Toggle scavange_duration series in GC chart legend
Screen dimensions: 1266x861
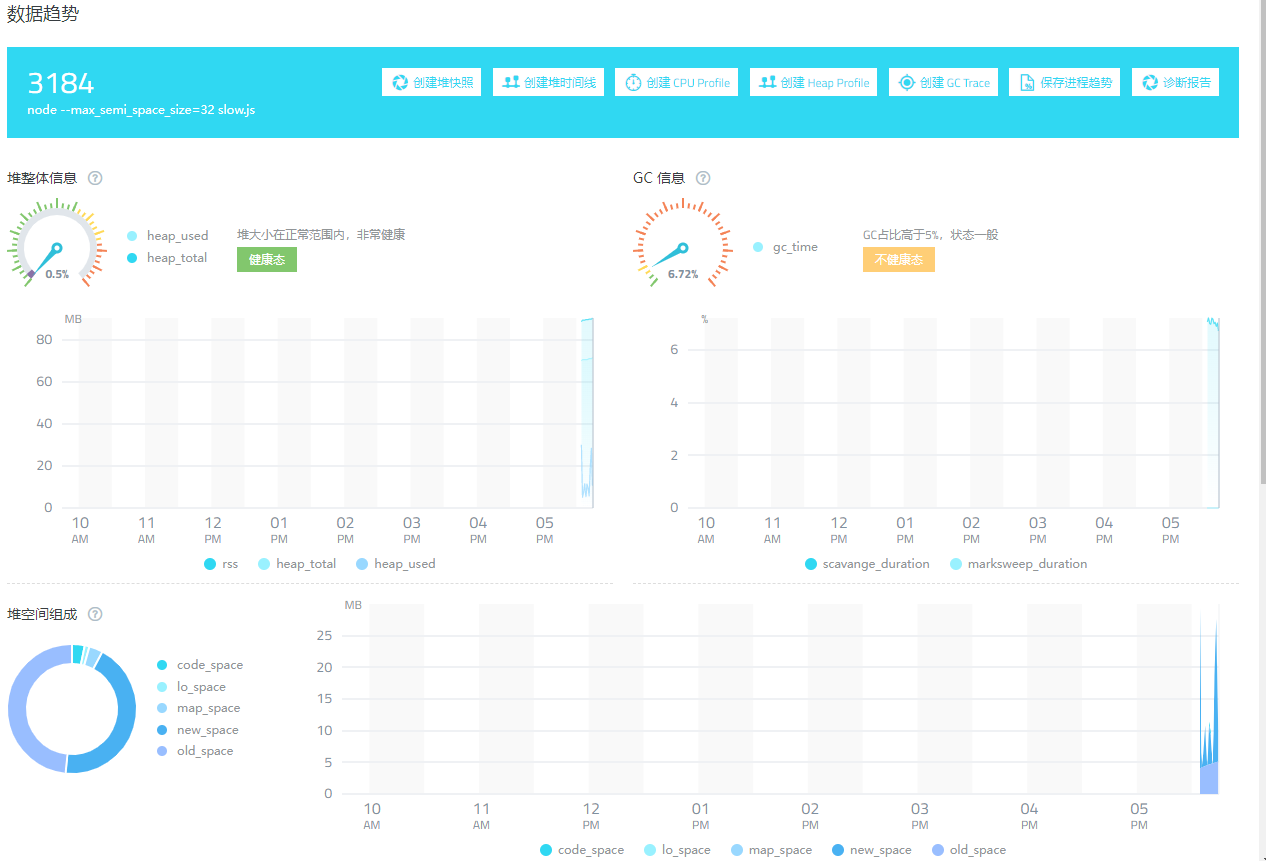click(867, 564)
